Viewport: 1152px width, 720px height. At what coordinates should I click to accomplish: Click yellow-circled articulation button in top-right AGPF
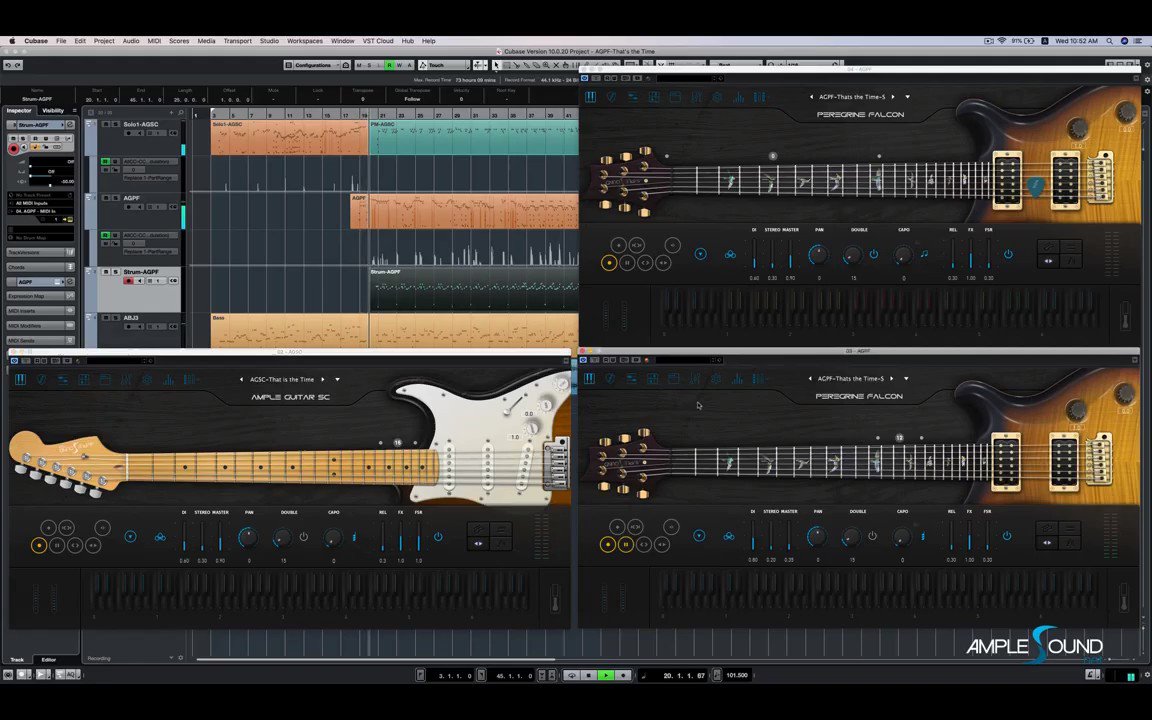point(609,262)
